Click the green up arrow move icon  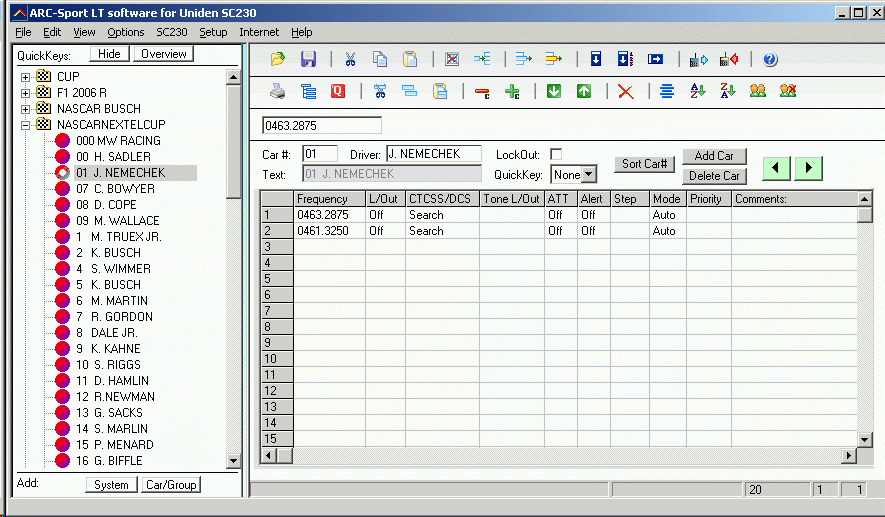pos(584,90)
